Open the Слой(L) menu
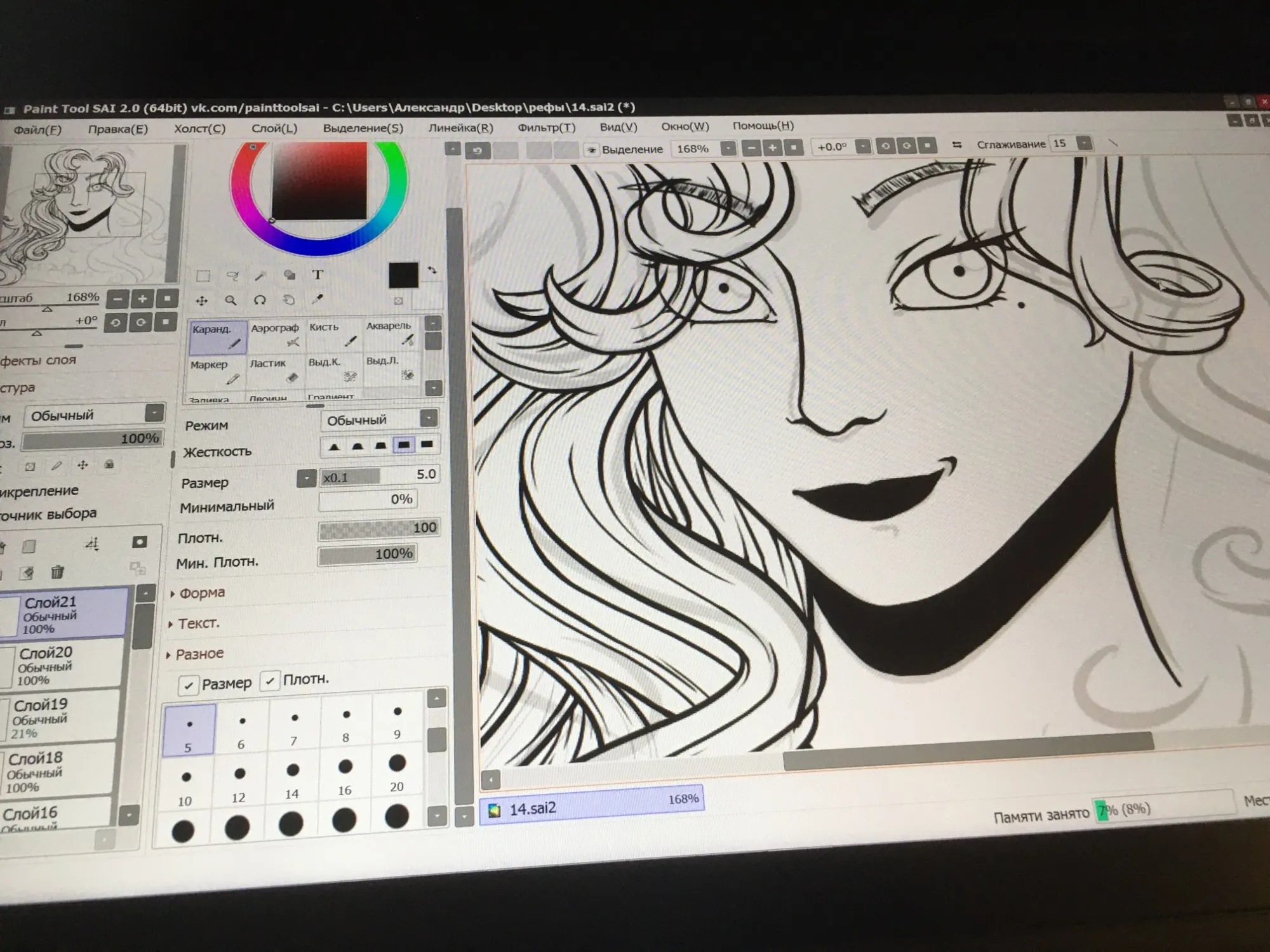Screen dimensions: 1270x952 [x=274, y=128]
